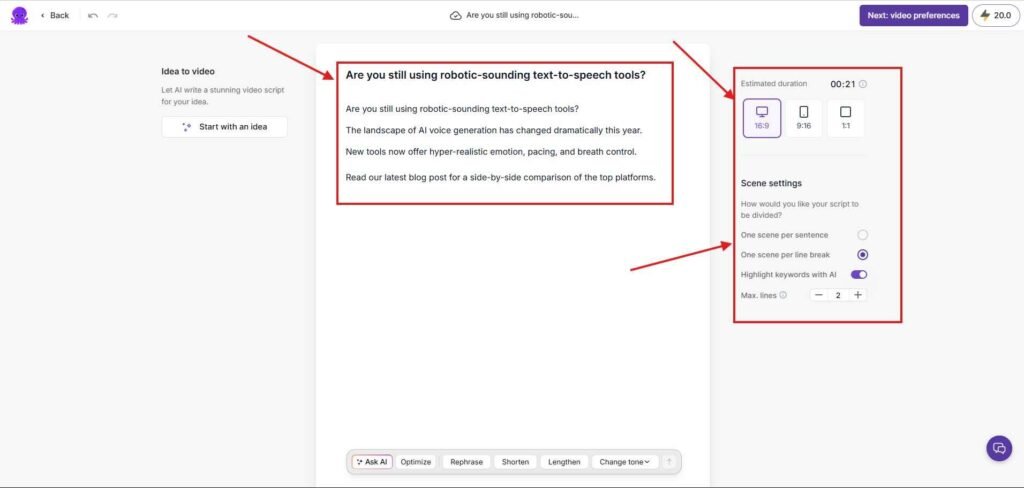This screenshot has width=1024, height=488.
Task: Click the line 'Read our latest blog post...'
Action: pyautogui.click(x=500, y=177)
